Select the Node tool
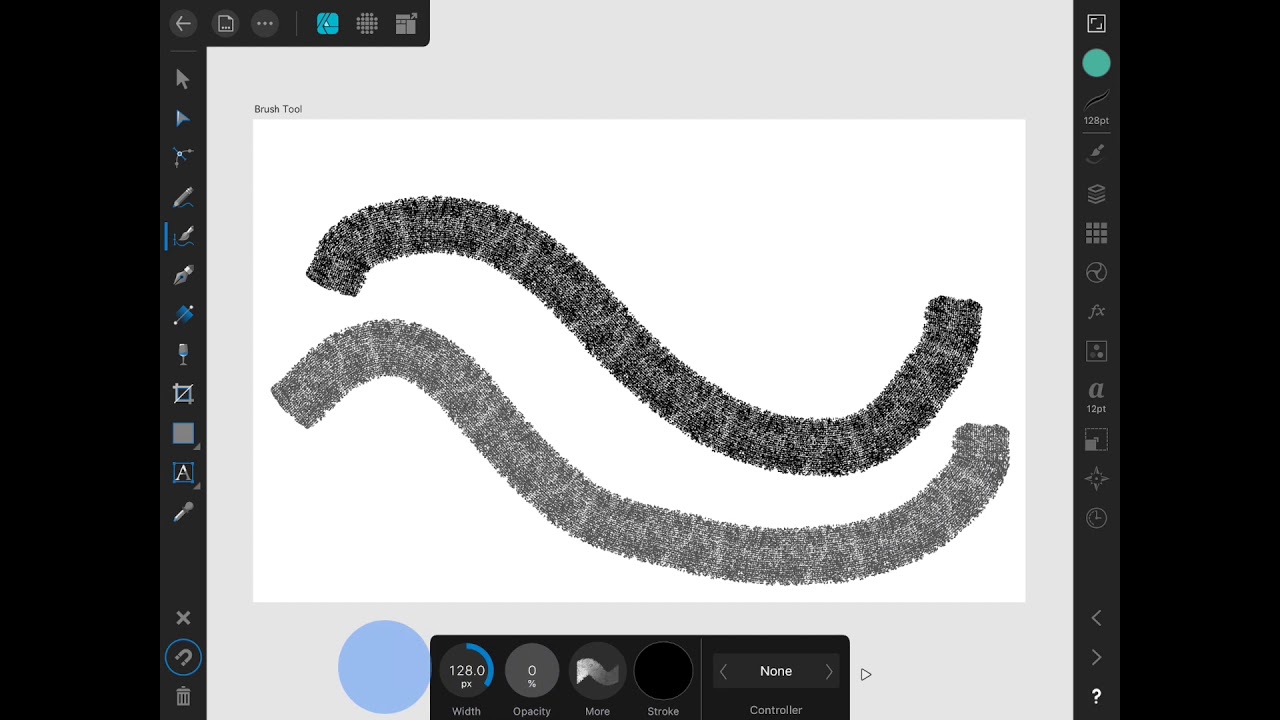1280x720 pixels. point(183,118)
